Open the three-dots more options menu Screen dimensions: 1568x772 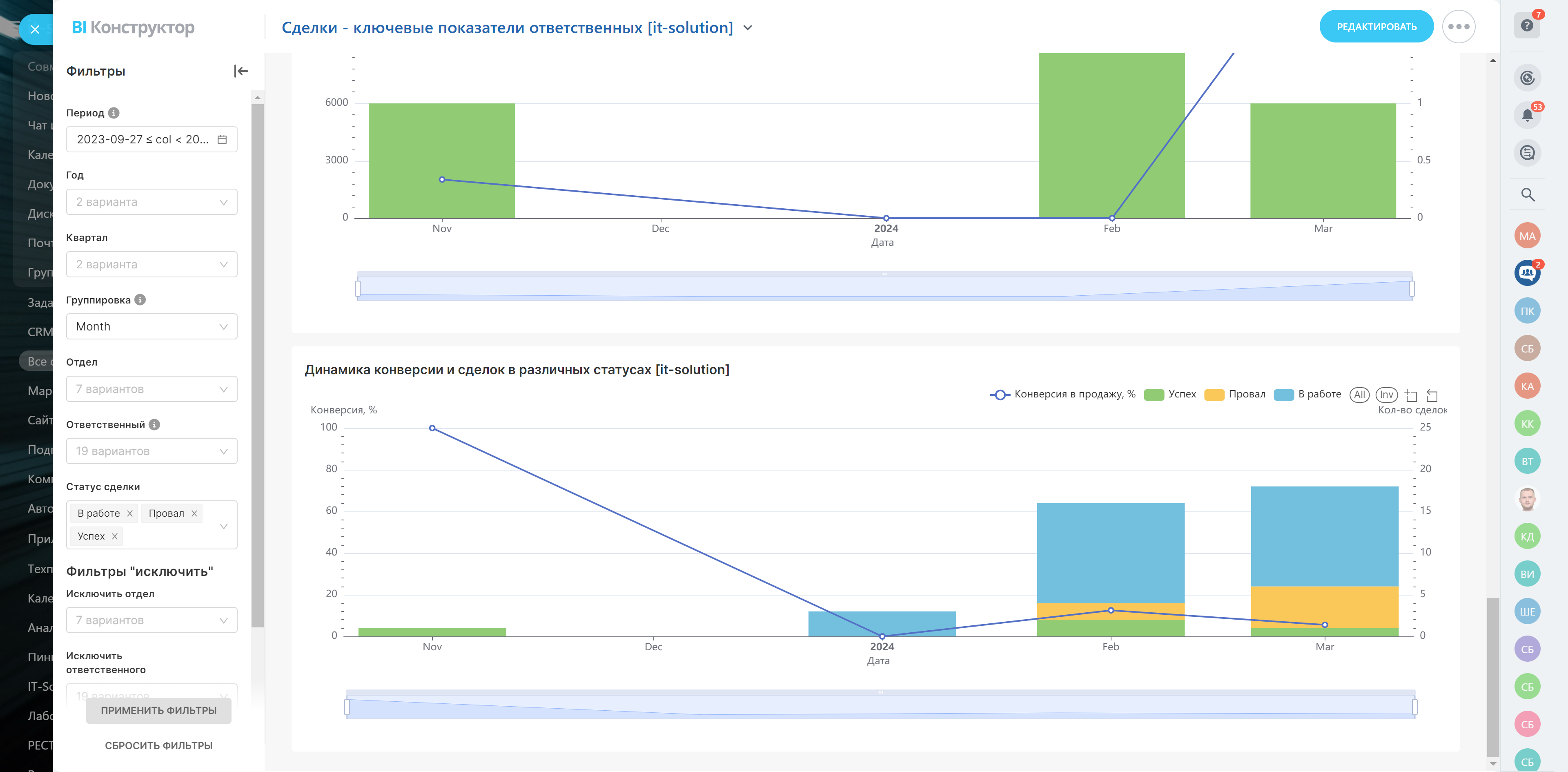click(x=1459, y=27)
